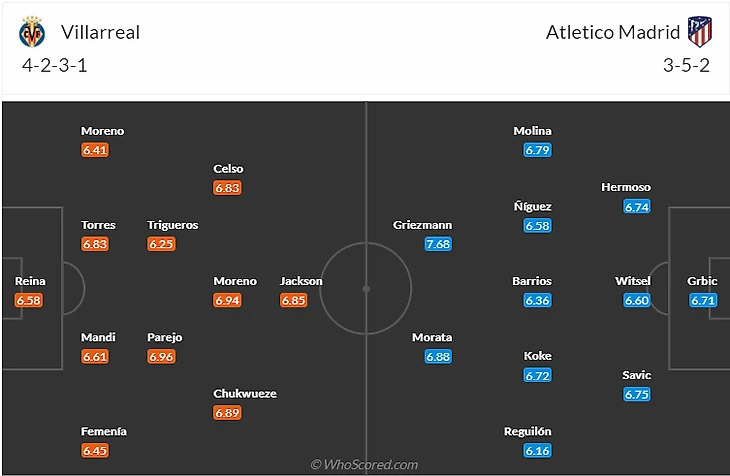
Task: Select Parejo's 6.96 rating badge
Action: pyautogui.click(x=161, y=357)
